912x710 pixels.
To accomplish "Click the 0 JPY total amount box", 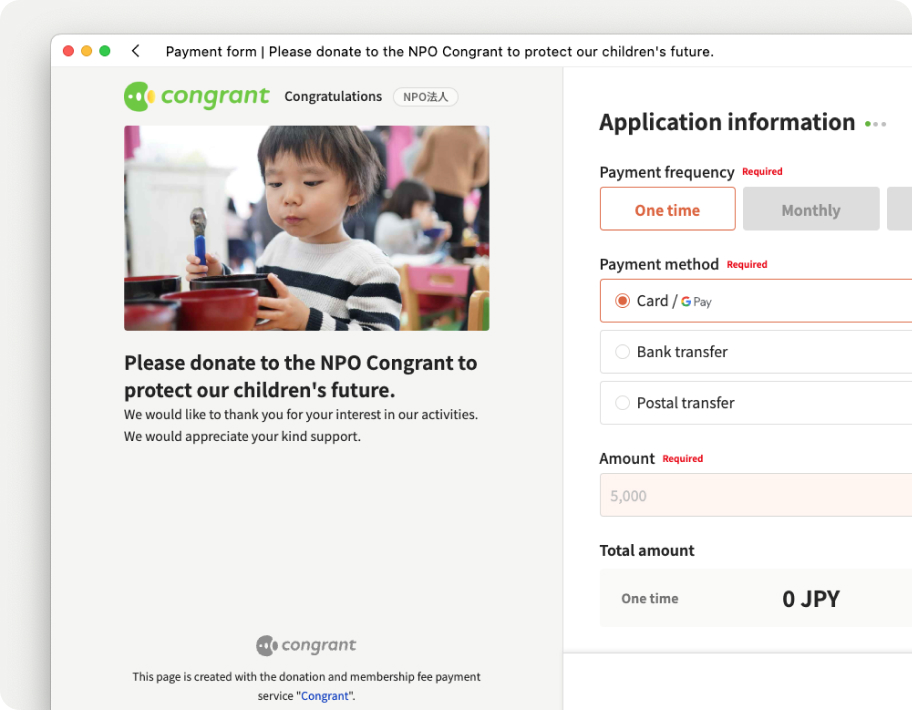I will pyautogui.click(x=756, y=598).
